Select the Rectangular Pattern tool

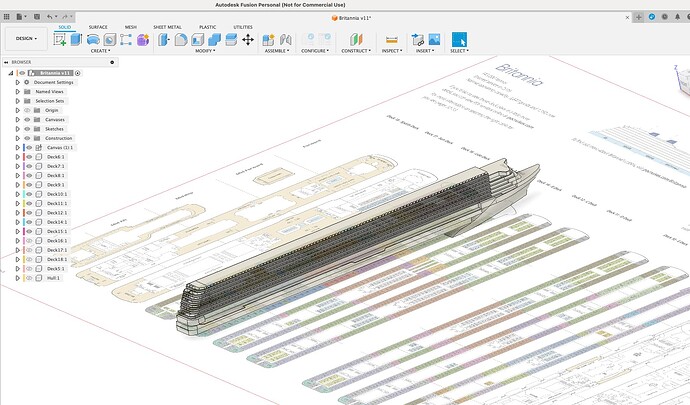pos(126,40)
